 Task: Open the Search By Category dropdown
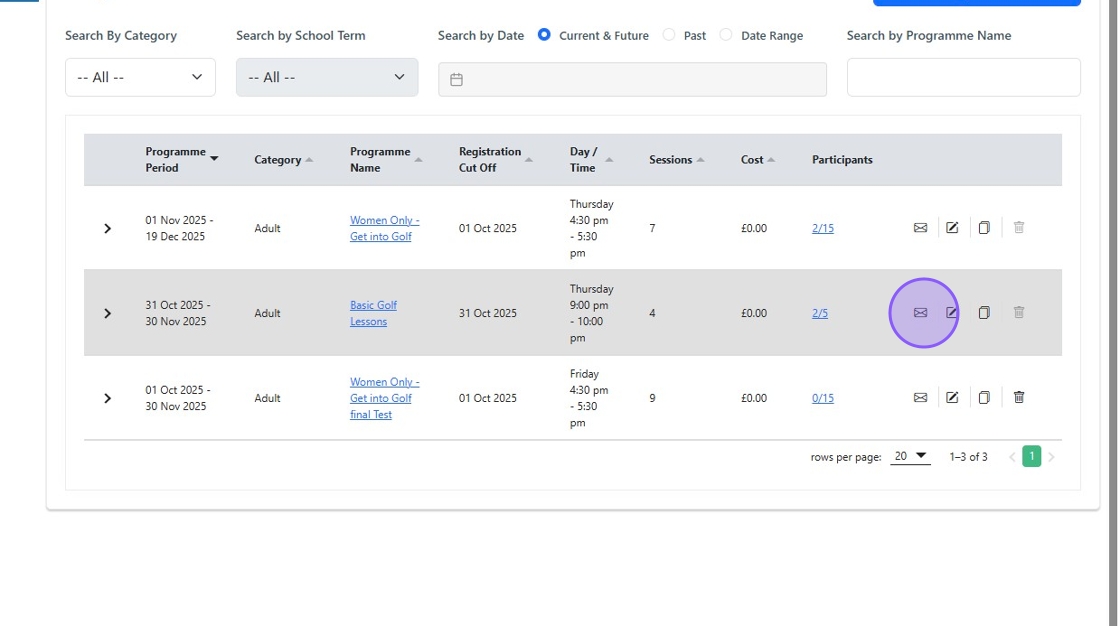point(140,77)
